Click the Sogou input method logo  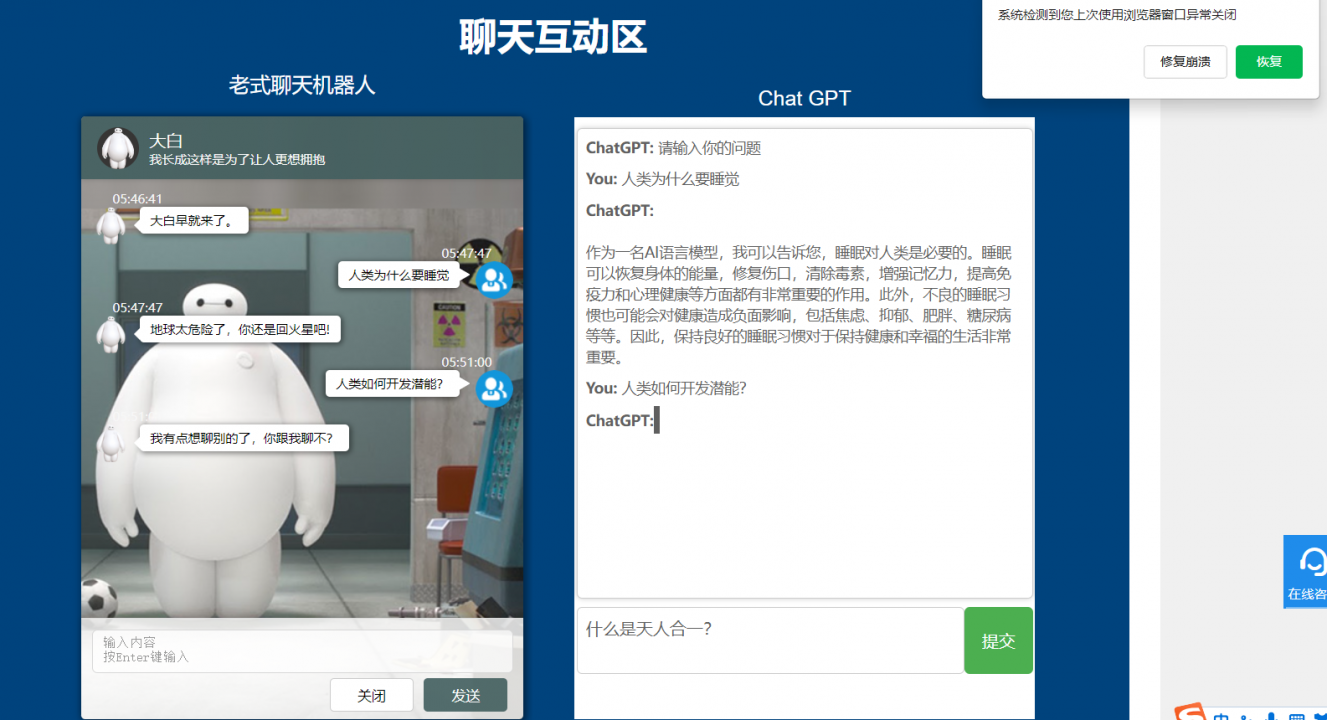click(1190, 713)
